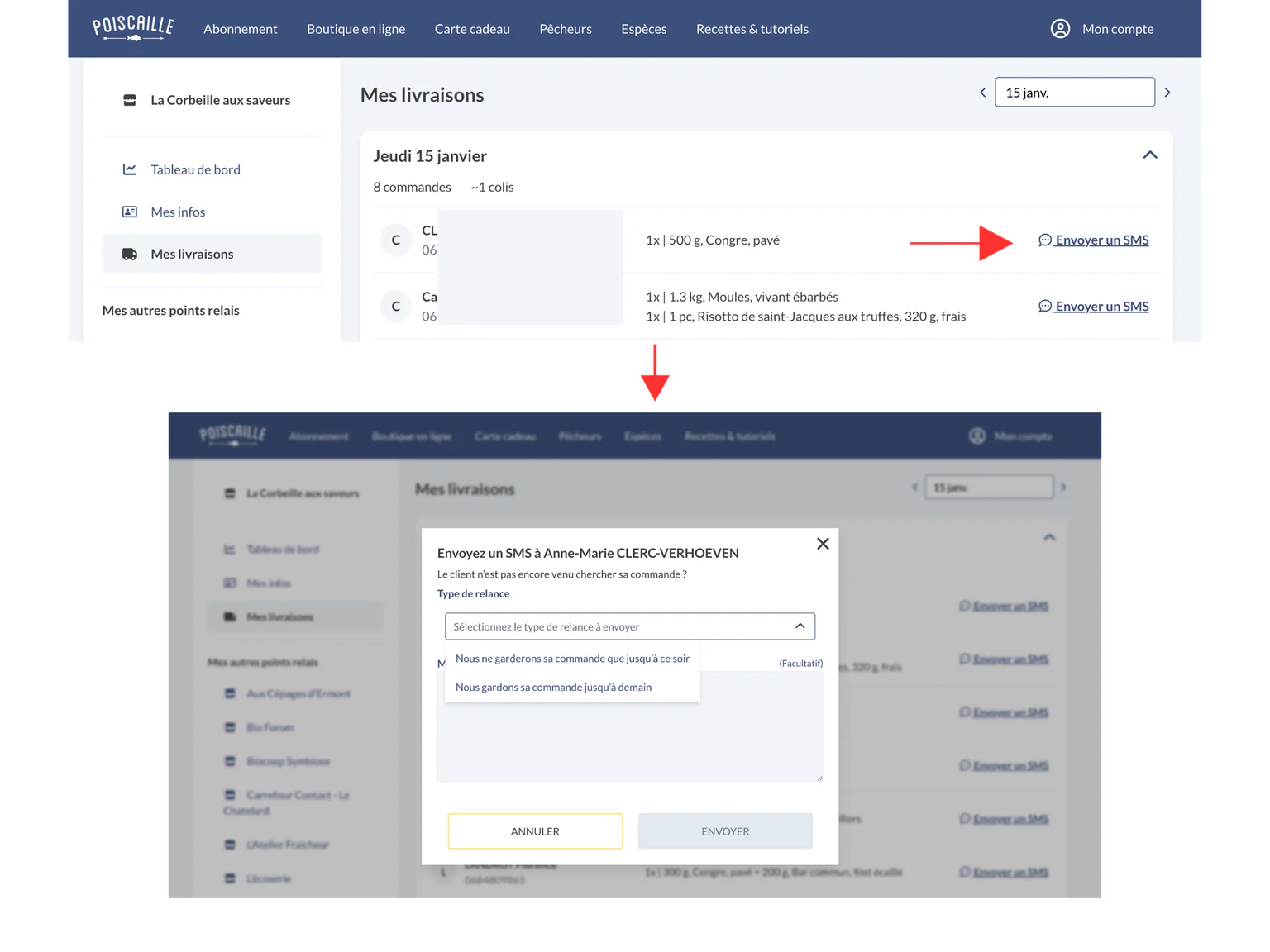Open Carte cadeau in the upper screenshot's navigation bar

pos(472,29)
